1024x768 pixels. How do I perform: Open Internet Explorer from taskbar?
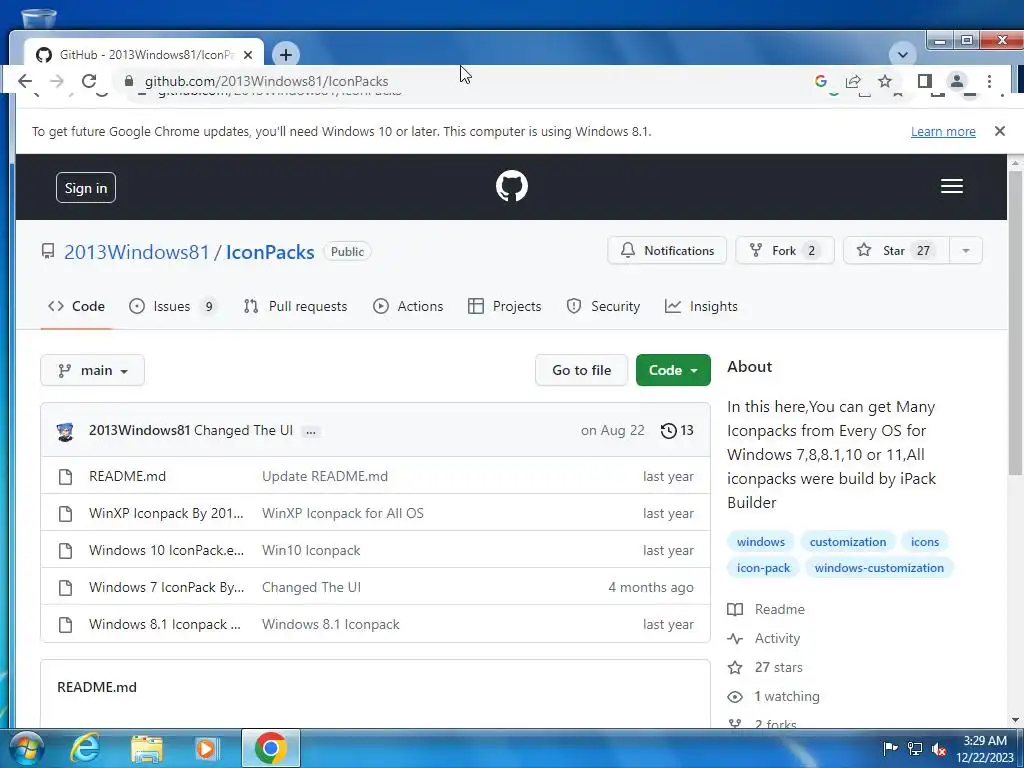click(85, 748)
